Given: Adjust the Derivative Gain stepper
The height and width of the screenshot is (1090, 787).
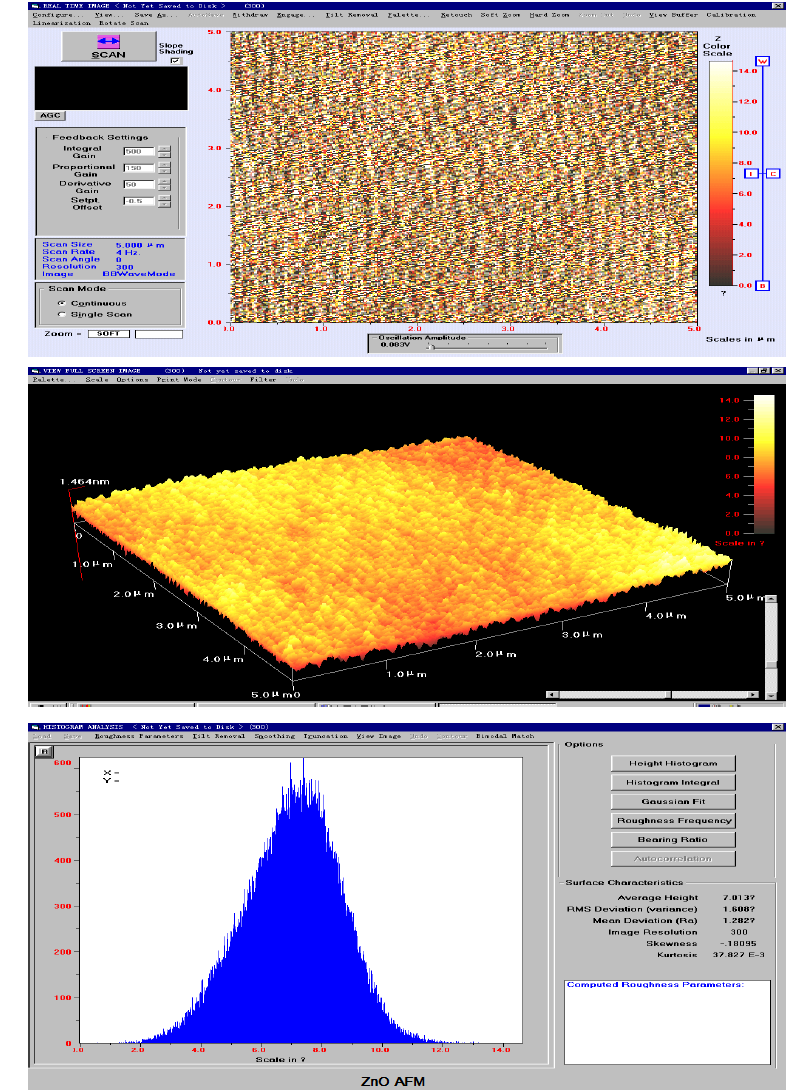Looking at the screenshot, I should [165, 185].
